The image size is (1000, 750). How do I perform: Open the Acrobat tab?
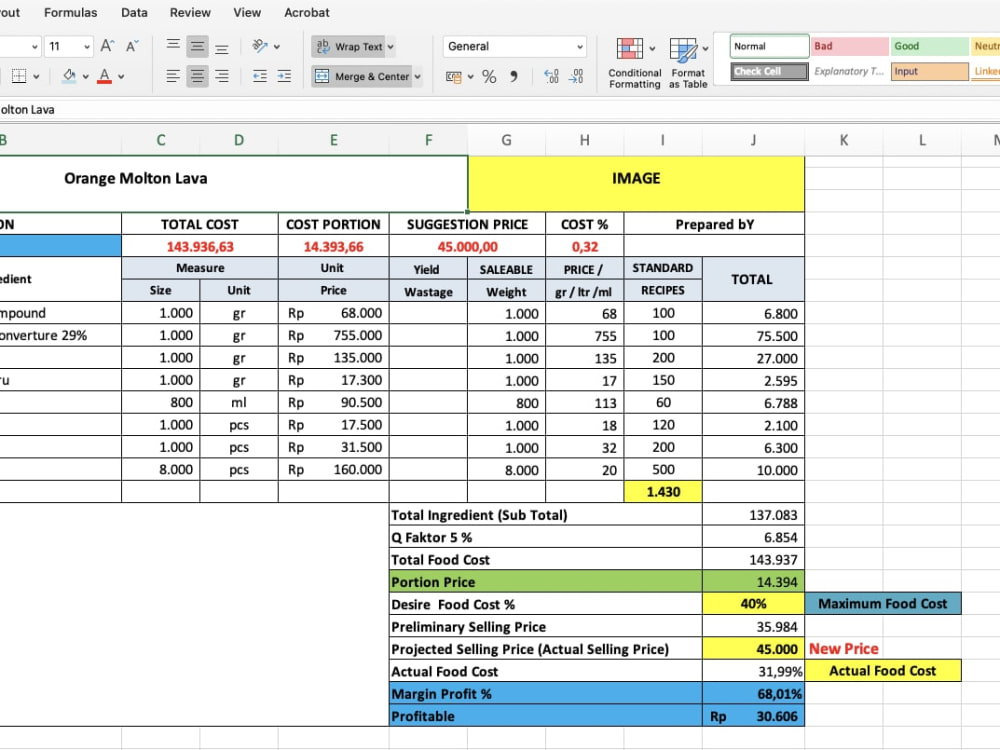307,12
